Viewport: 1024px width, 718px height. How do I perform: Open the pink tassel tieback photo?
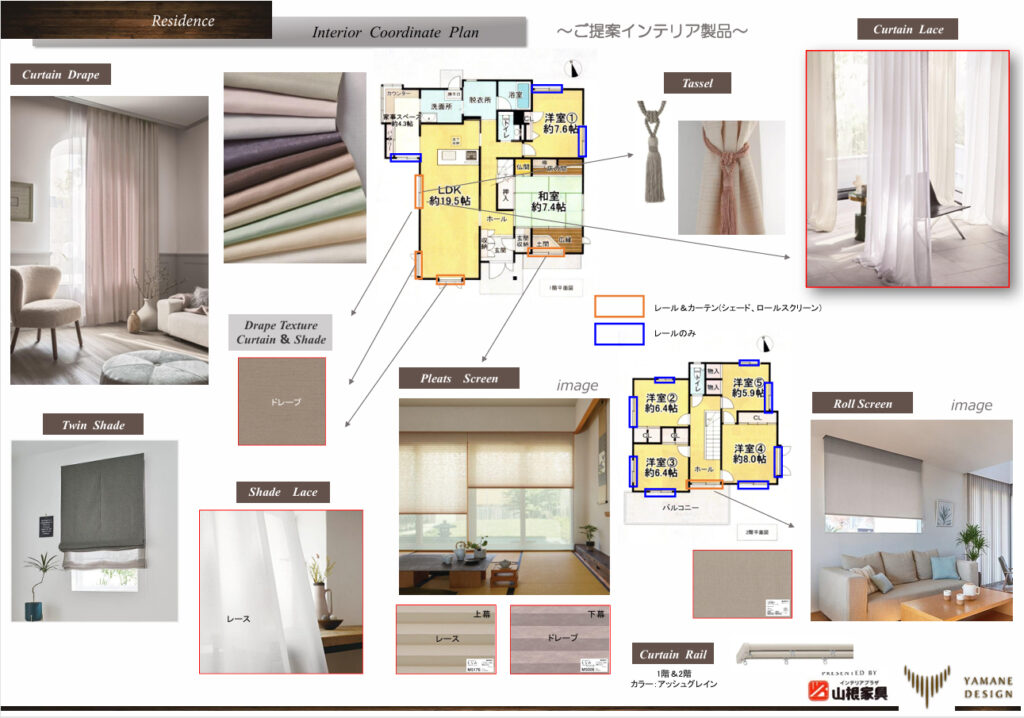click(731, 178)
